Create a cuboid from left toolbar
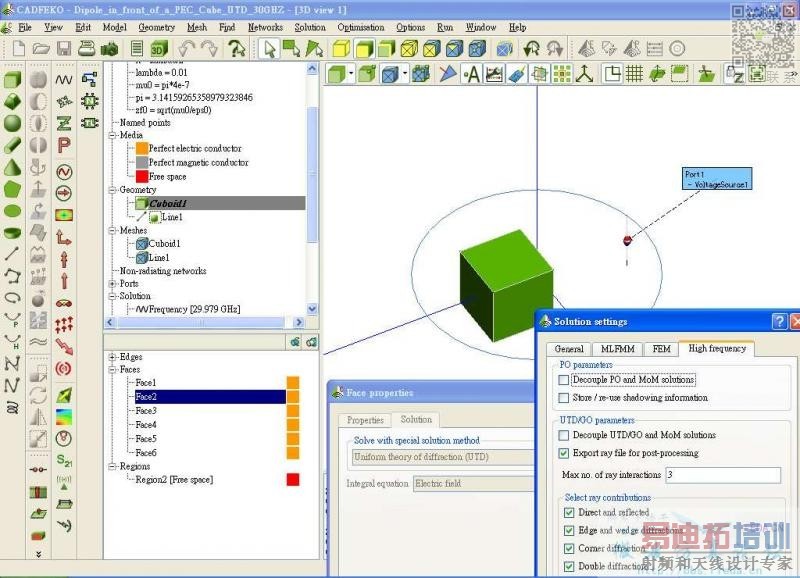 tap(13, 80)
